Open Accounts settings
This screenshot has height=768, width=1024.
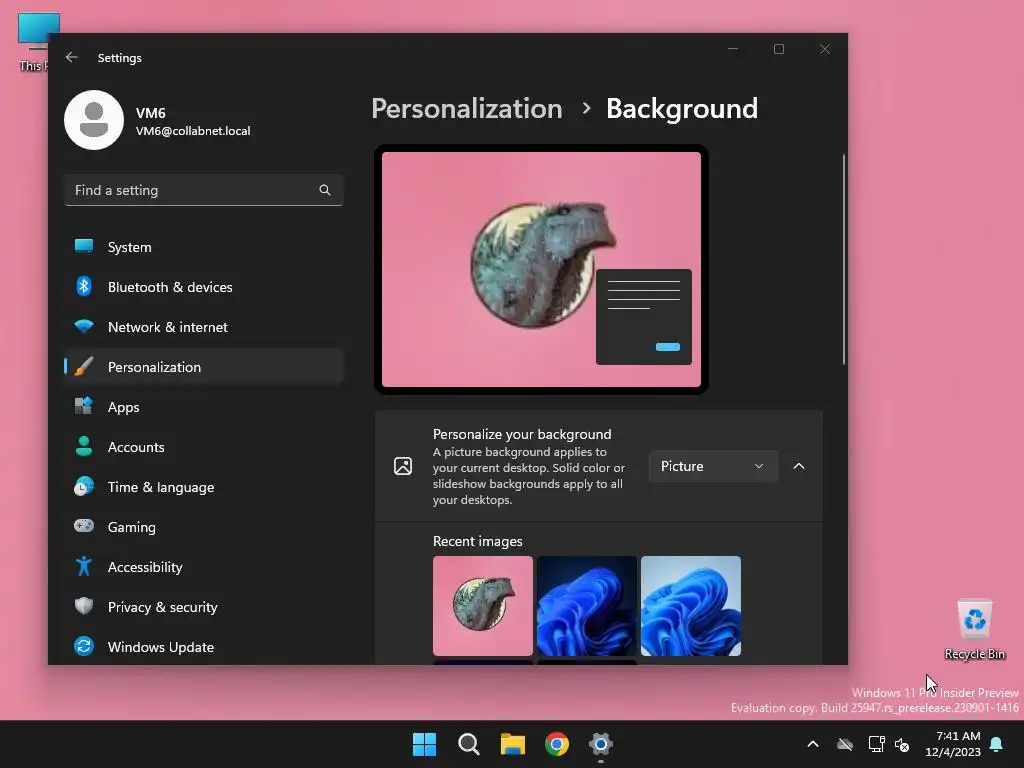tap(204, 447)
